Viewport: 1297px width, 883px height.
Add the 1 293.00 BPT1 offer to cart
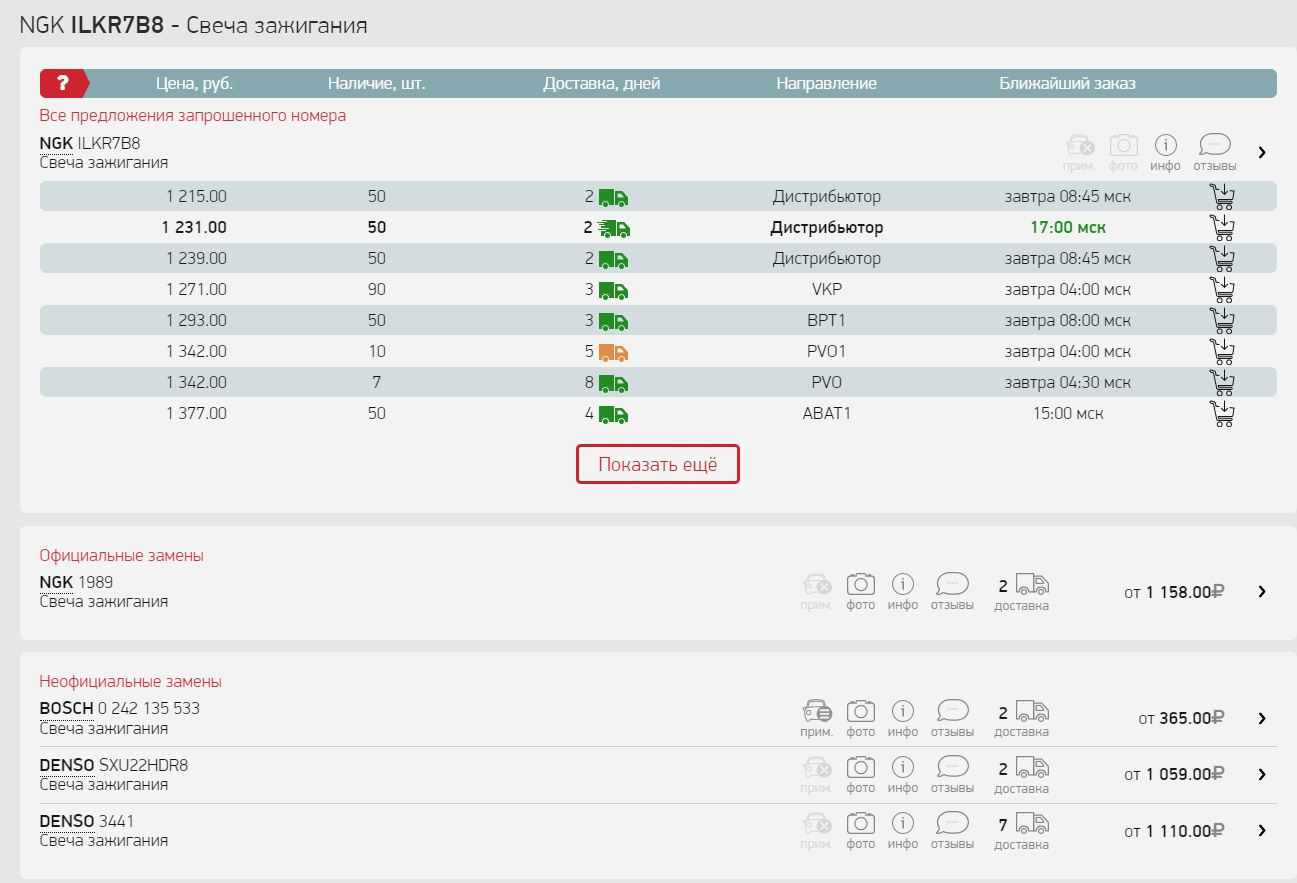[x=1222, y=320]
